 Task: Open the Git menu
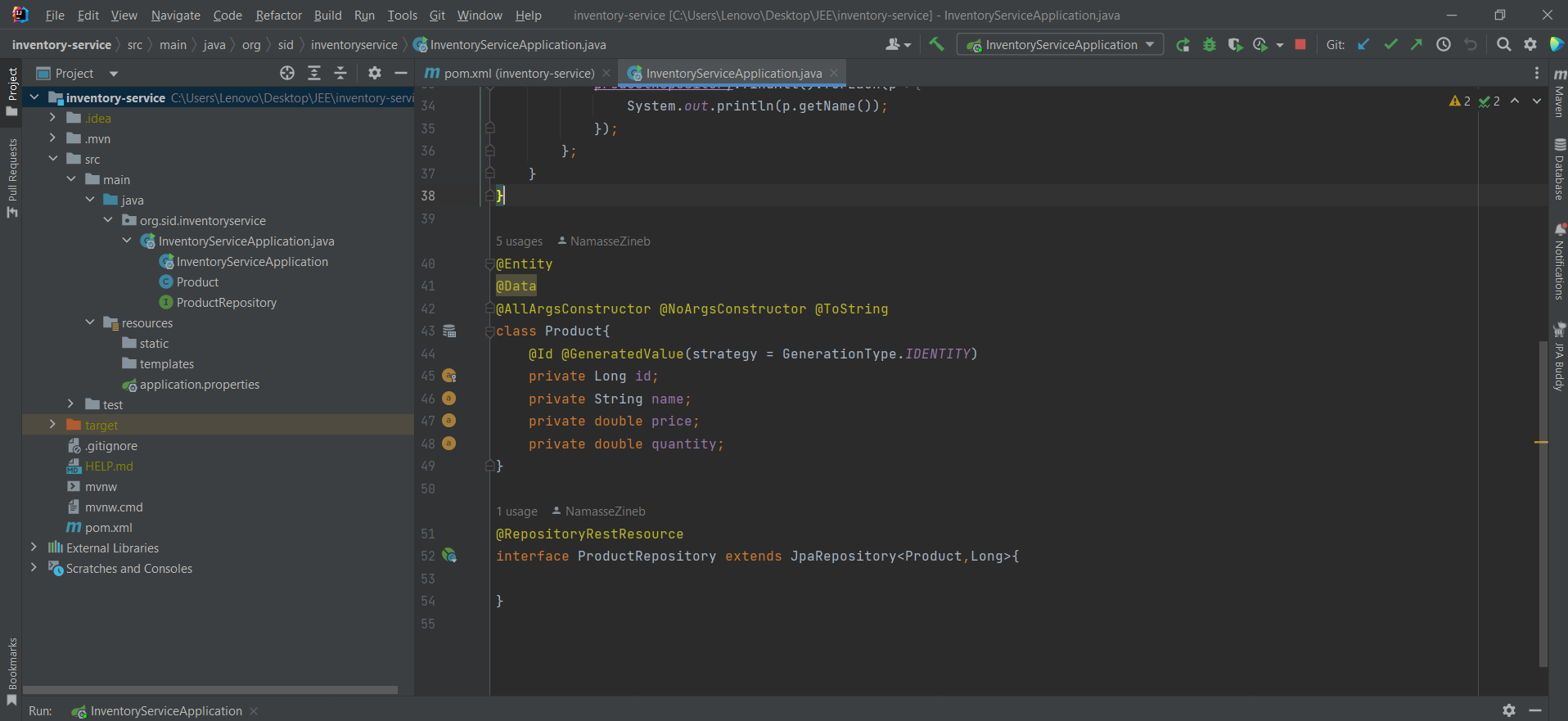coord(437,16)
